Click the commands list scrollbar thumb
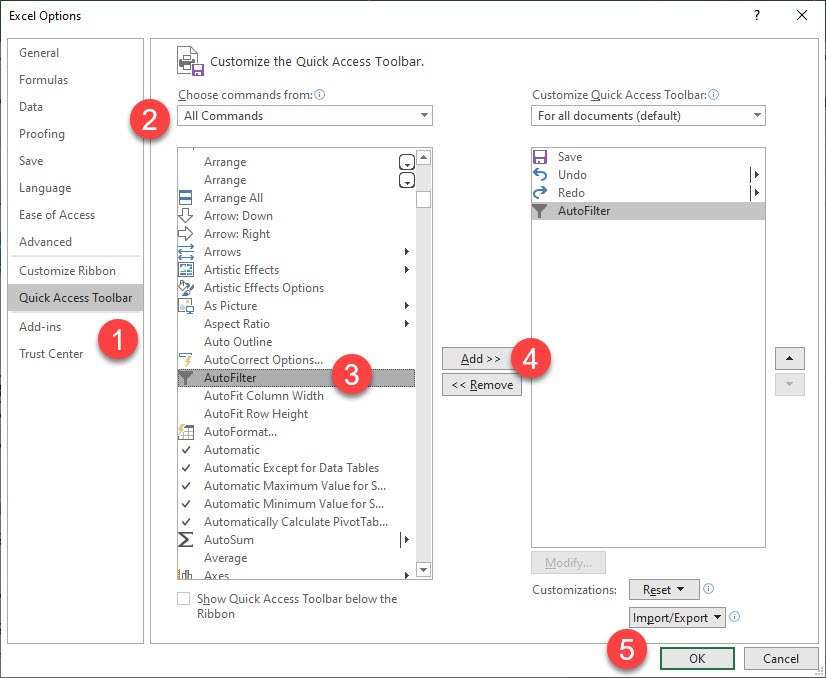This screenshot has height=678, width=826. coord(424,200)
